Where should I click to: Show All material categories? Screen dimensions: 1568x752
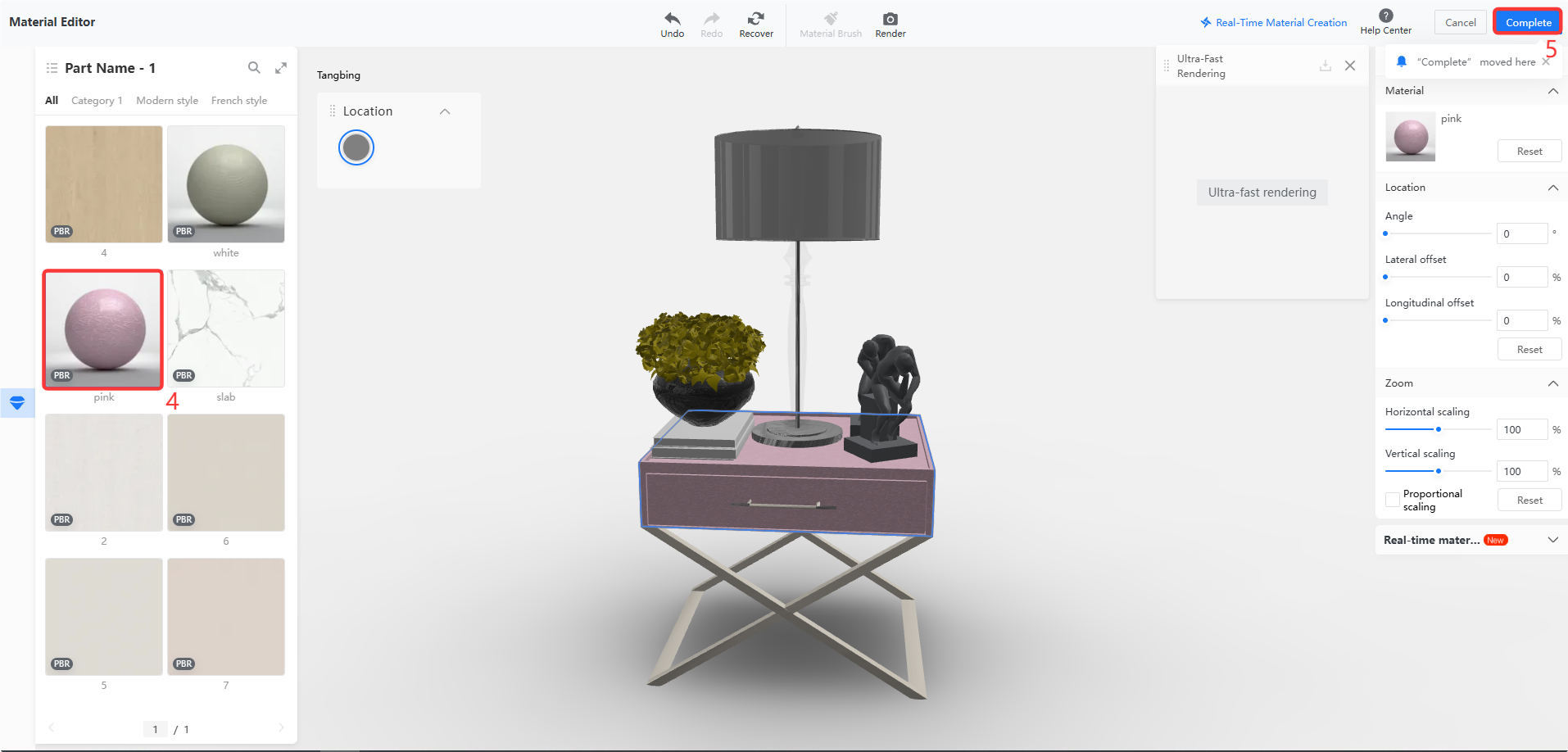click(52, 100)
